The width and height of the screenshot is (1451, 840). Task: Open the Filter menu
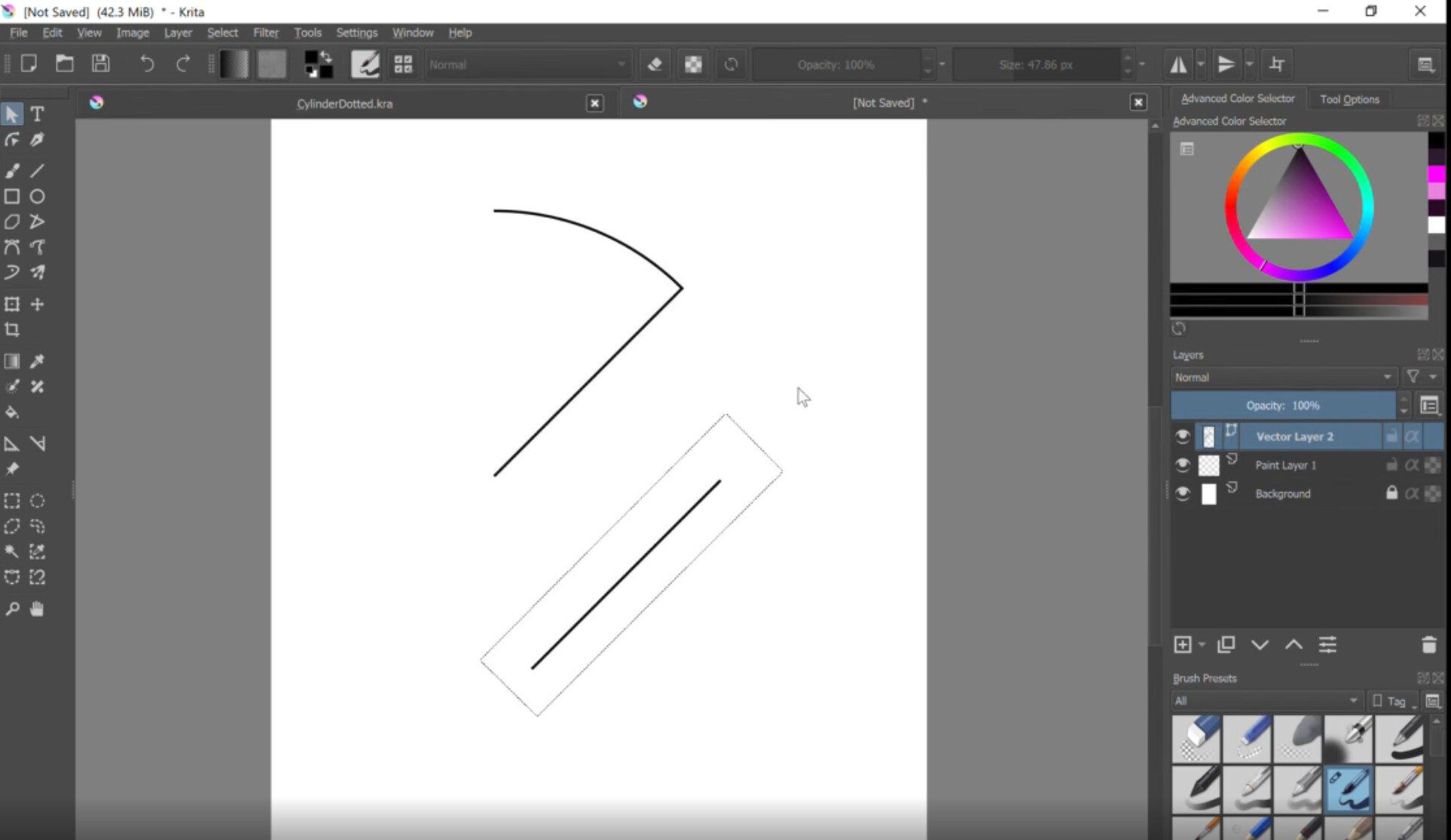click(x=265, y=32)
